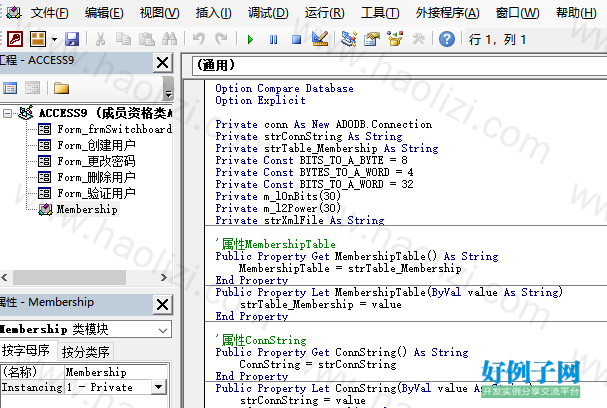Viewport: 607px width, 408px height.
Task: Open the 运行(R) menu
Action: pos(324,13)
